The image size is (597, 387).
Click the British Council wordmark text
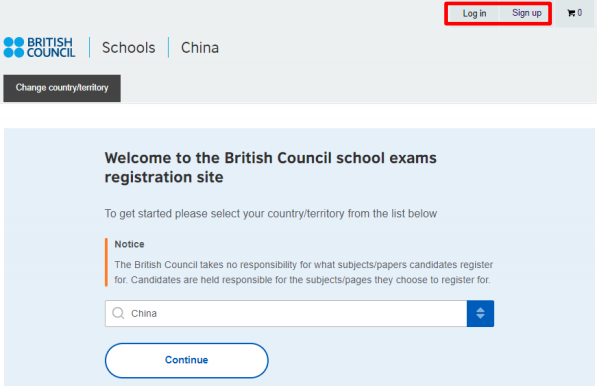[51, 47]
